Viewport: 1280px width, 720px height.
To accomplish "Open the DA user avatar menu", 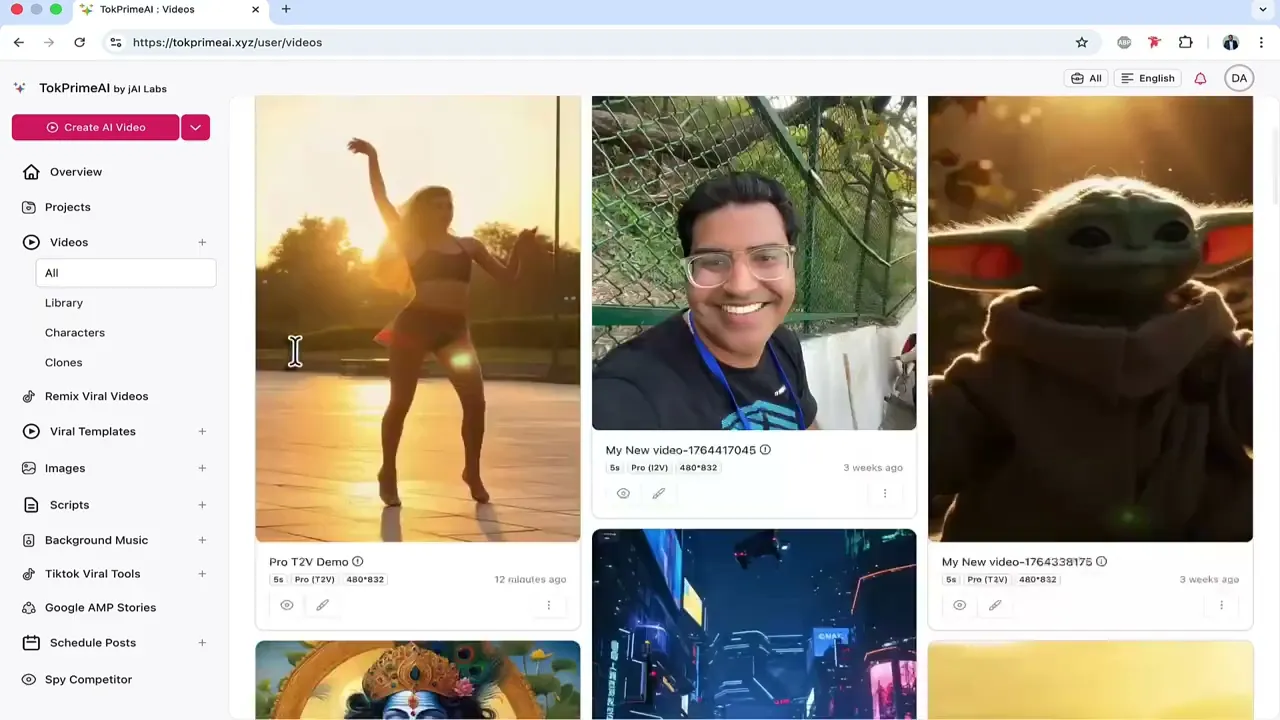I will [x=1239, y=78].
